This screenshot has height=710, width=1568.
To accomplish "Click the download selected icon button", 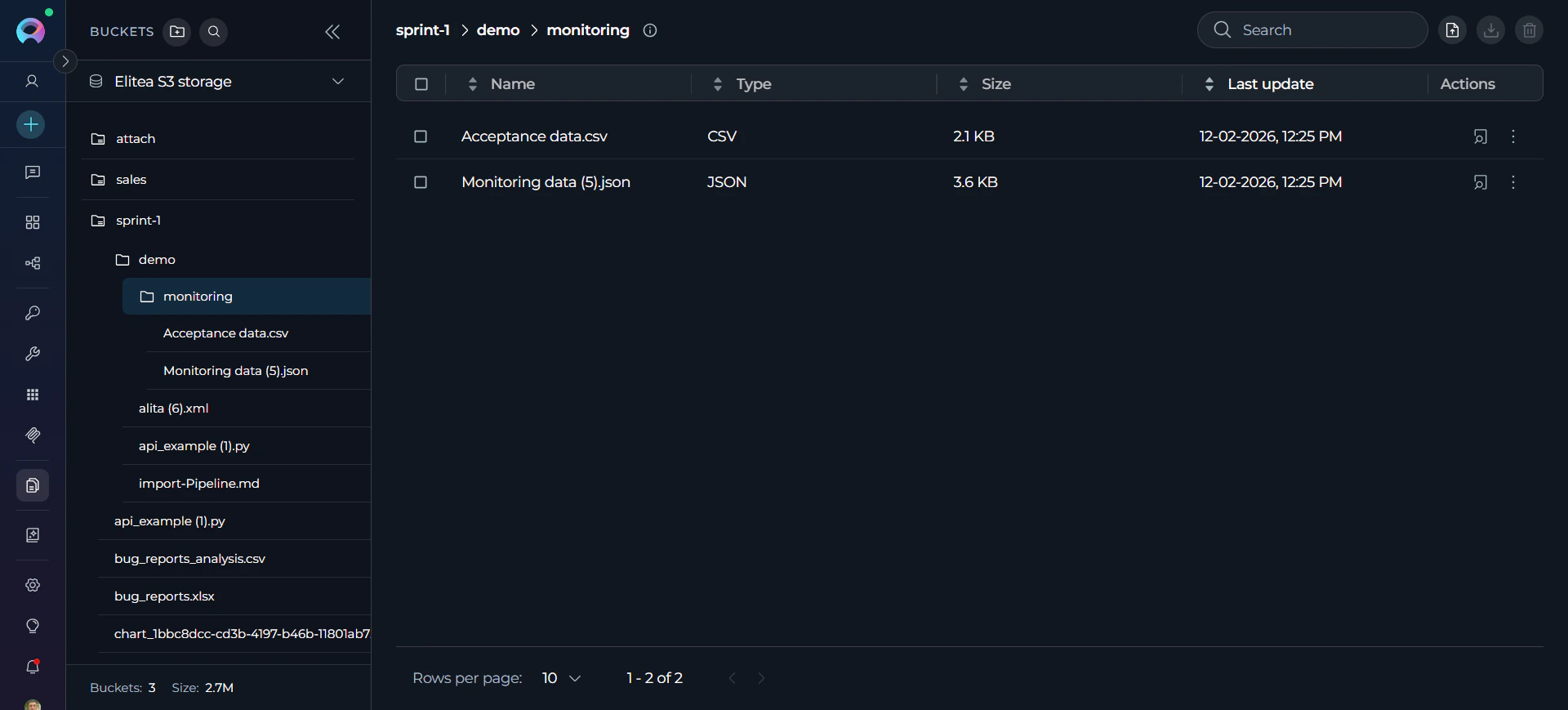I will (x=1490, y=30).
